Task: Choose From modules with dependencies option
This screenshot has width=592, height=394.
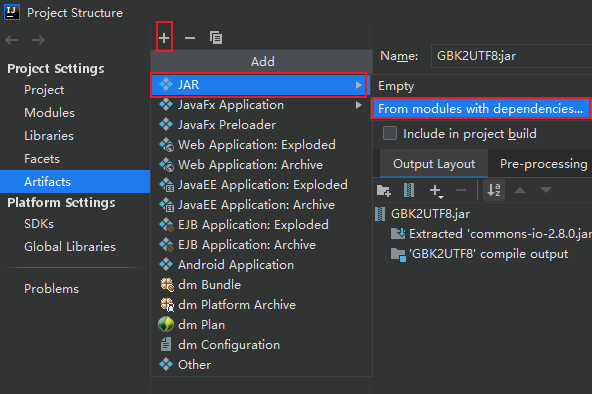Action: 481,109
